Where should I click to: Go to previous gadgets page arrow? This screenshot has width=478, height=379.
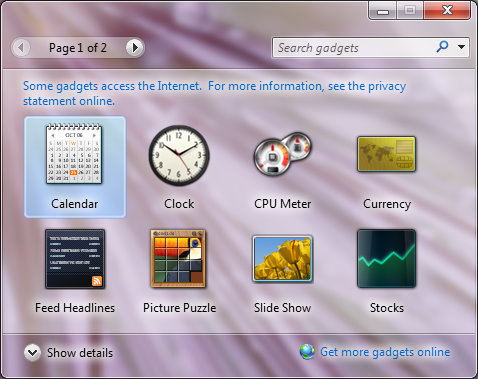click(21, 48)
